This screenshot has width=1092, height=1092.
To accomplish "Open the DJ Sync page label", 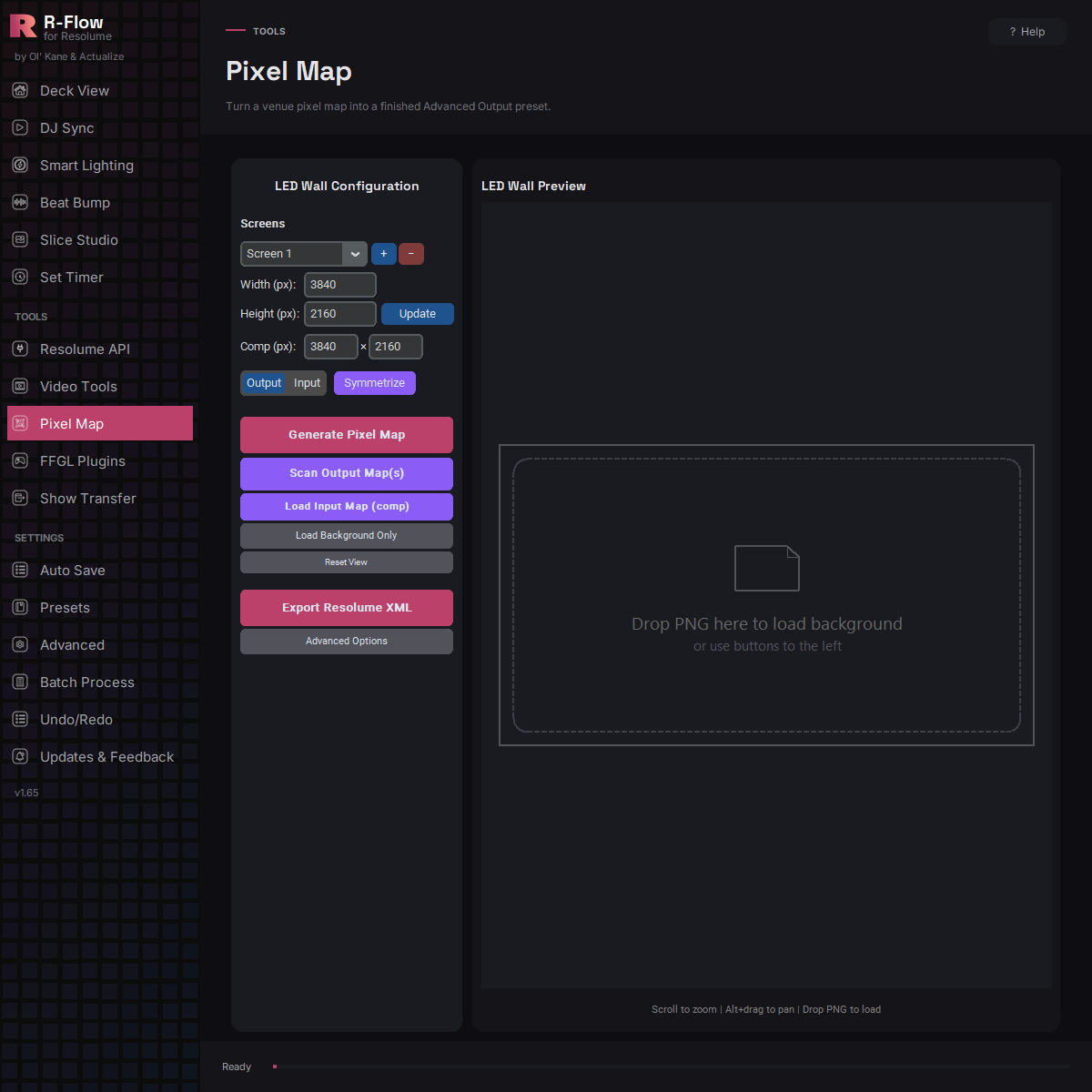I will pos(67,128).
